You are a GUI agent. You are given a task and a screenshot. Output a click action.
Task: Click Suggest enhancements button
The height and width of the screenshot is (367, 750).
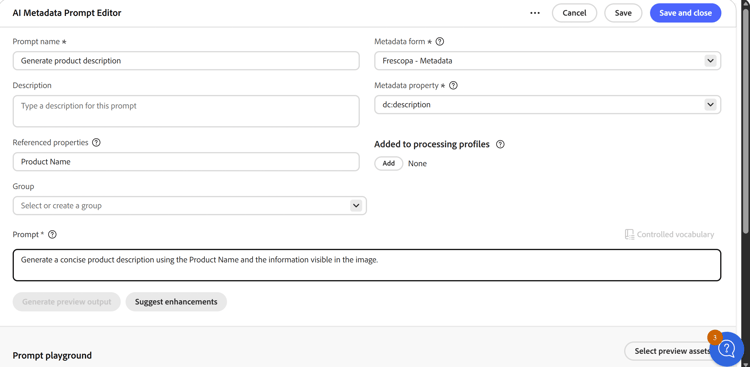tap(176, 302)
